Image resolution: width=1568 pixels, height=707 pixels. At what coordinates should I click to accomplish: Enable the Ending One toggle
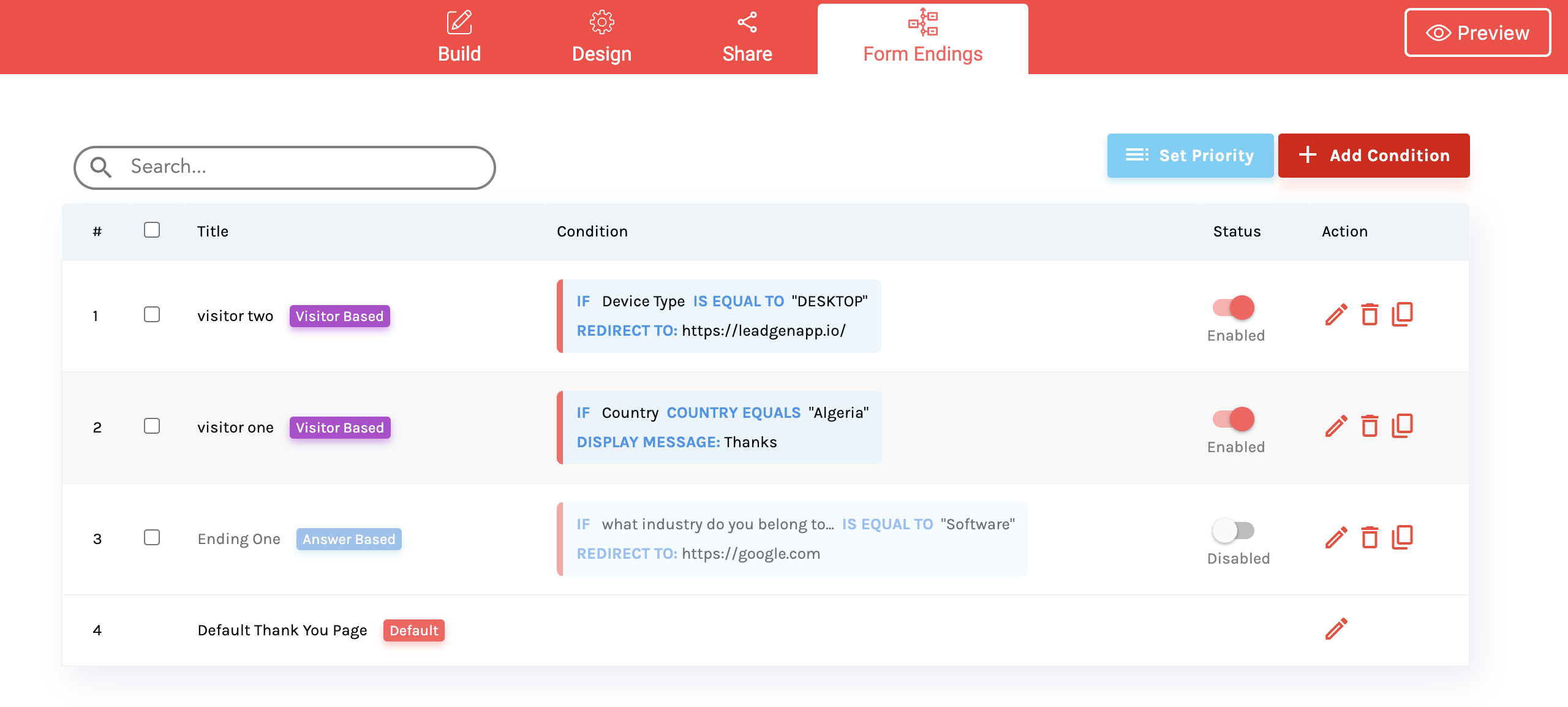pyautogui.click(x=1234, y=531)
